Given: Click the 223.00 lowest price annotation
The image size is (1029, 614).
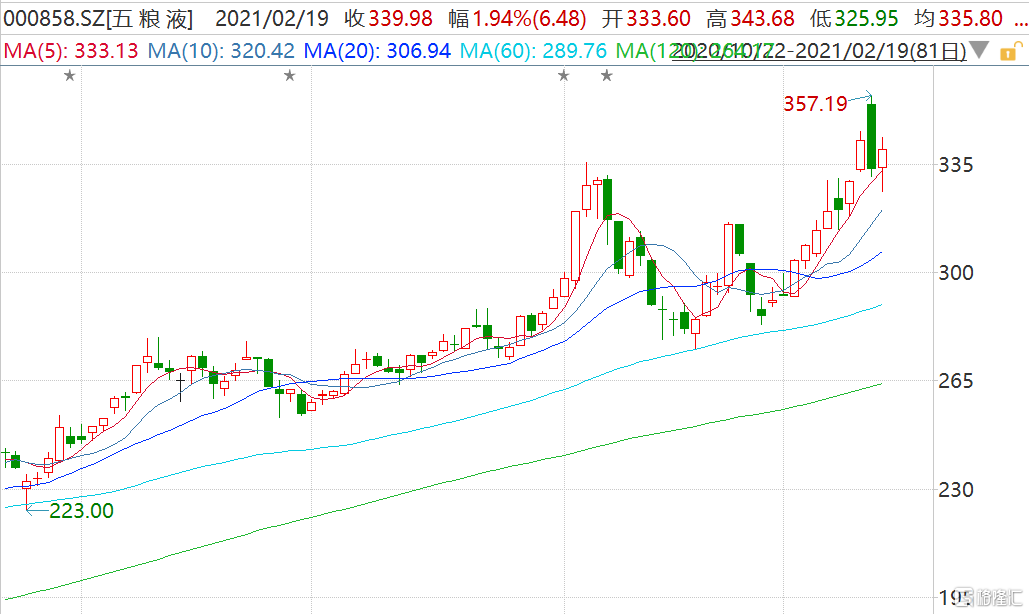Looking at the screenshot, I should pos(81,510).
